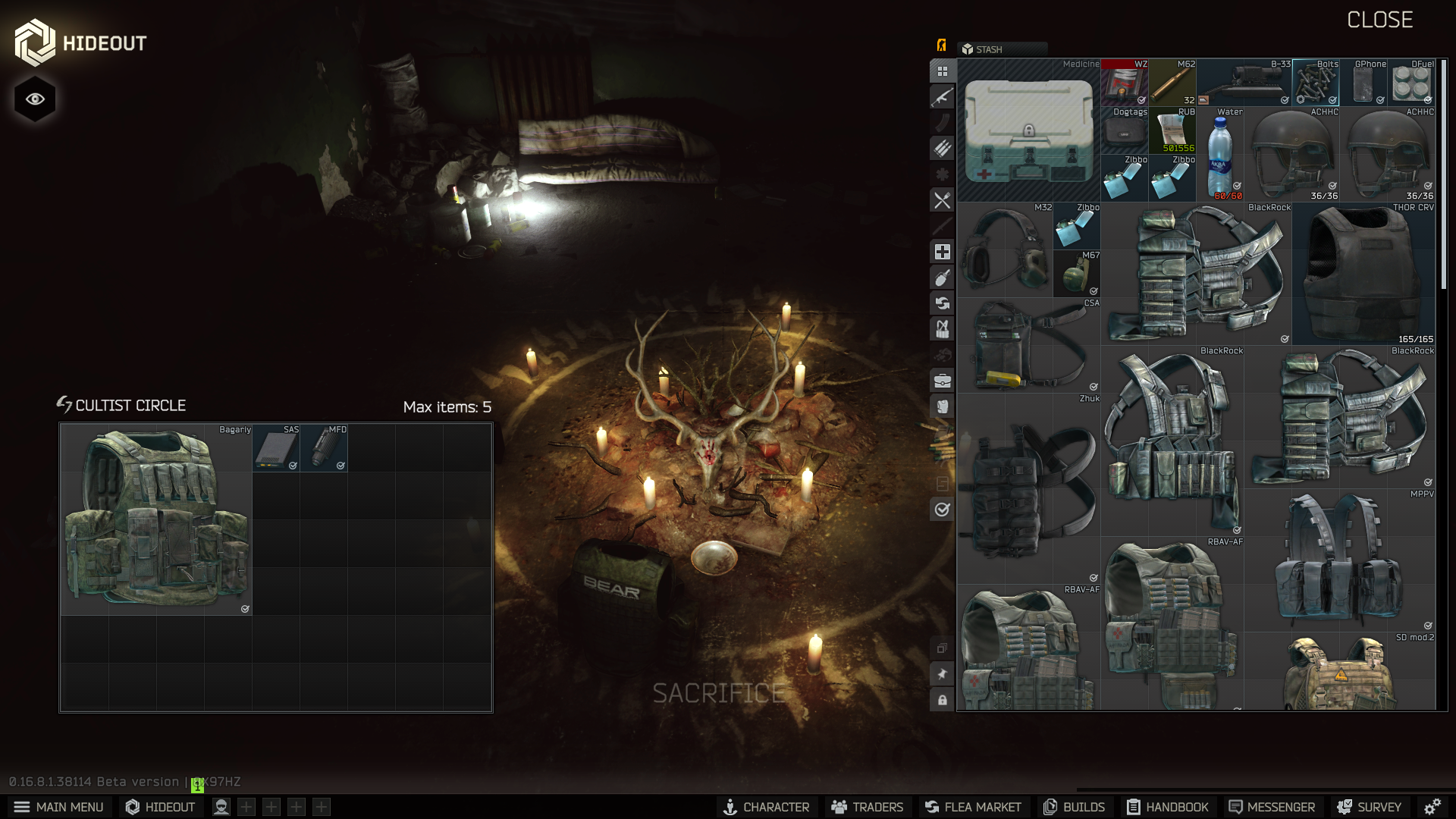Toggle found-in-raid checkmark filter
The image size is (1456, 819).
pos(942,510)
